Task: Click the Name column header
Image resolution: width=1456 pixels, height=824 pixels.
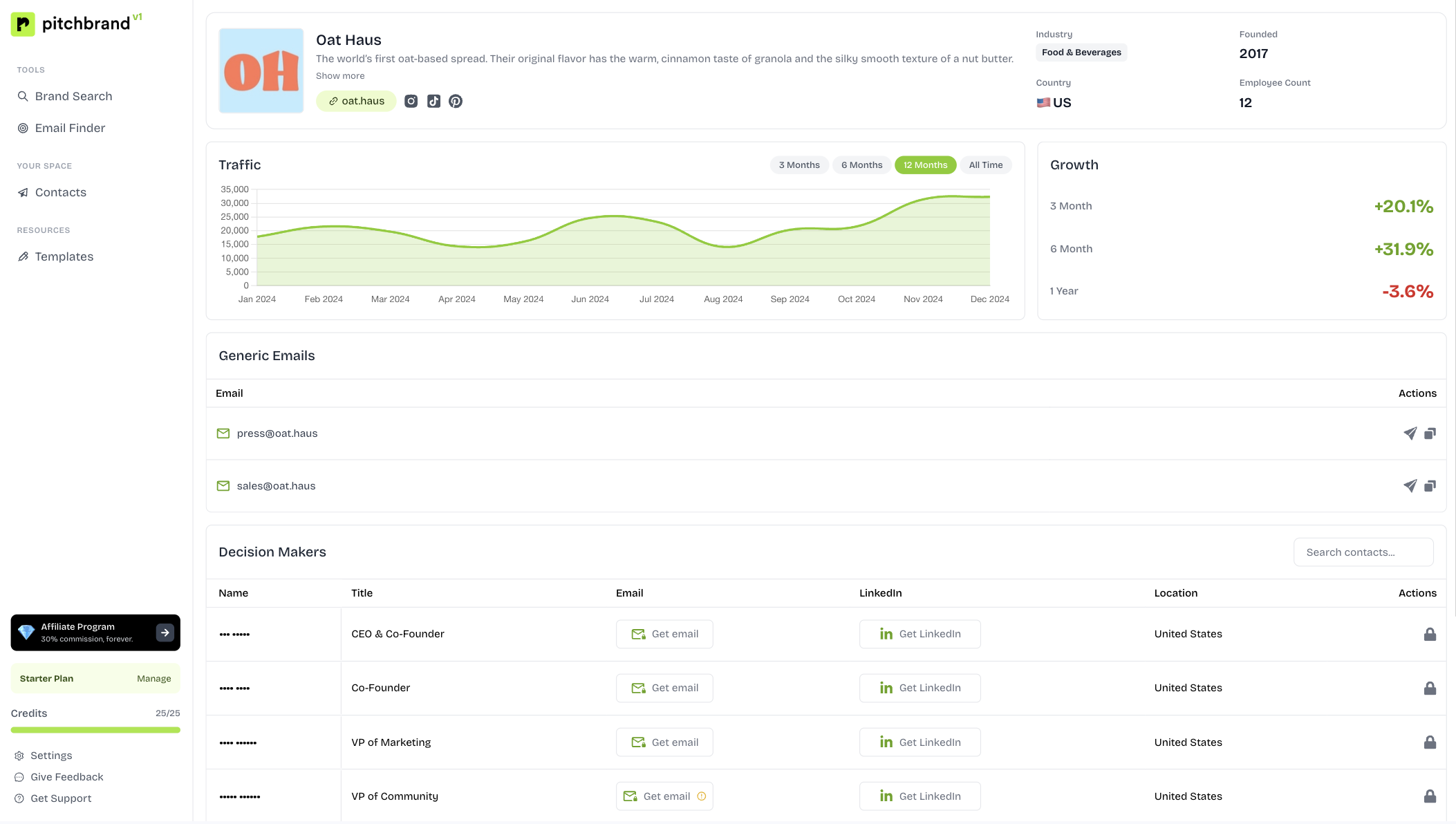Action: (x=234, y=593)
